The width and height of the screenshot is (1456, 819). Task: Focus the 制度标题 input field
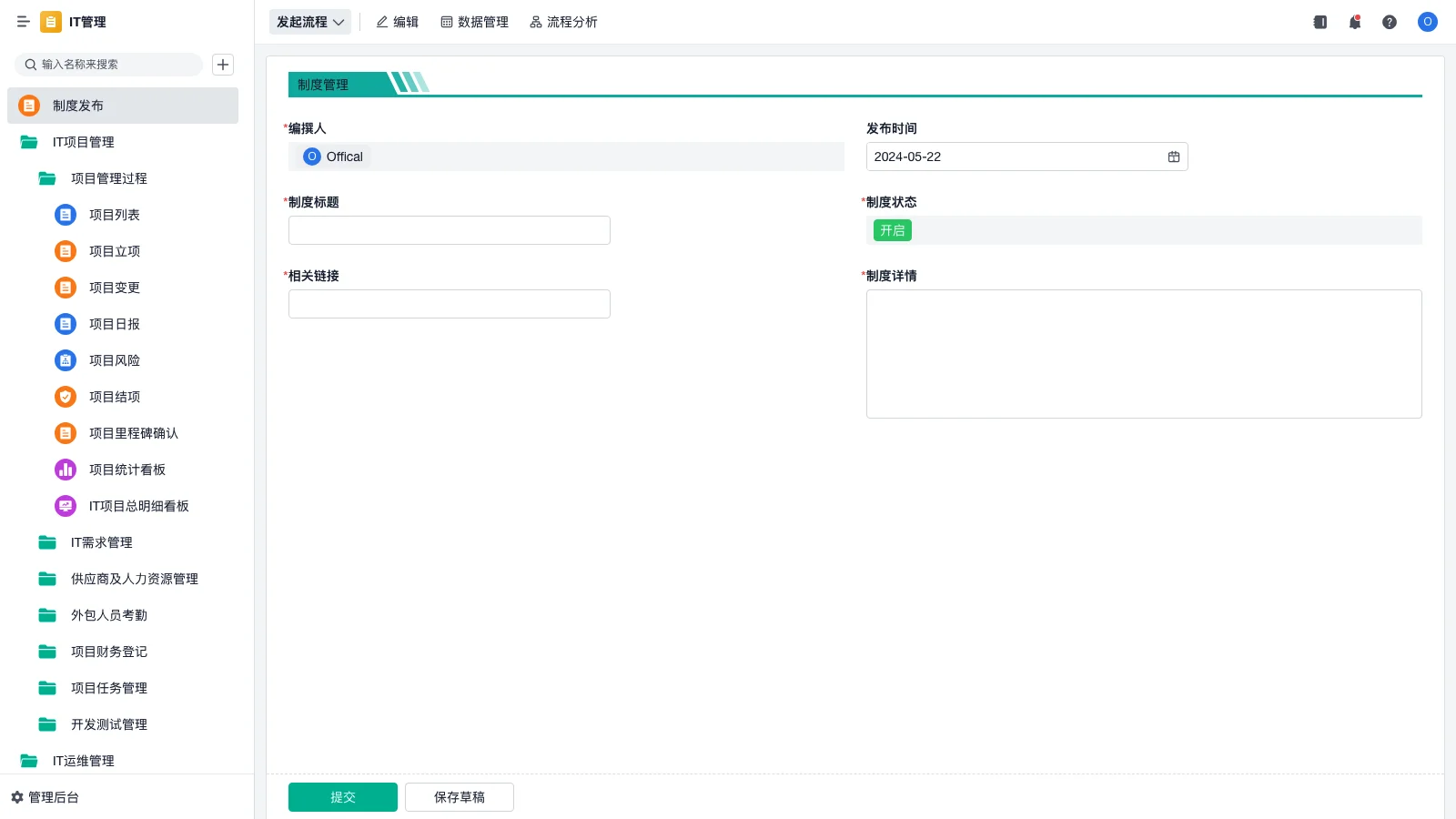pos(450,230)
